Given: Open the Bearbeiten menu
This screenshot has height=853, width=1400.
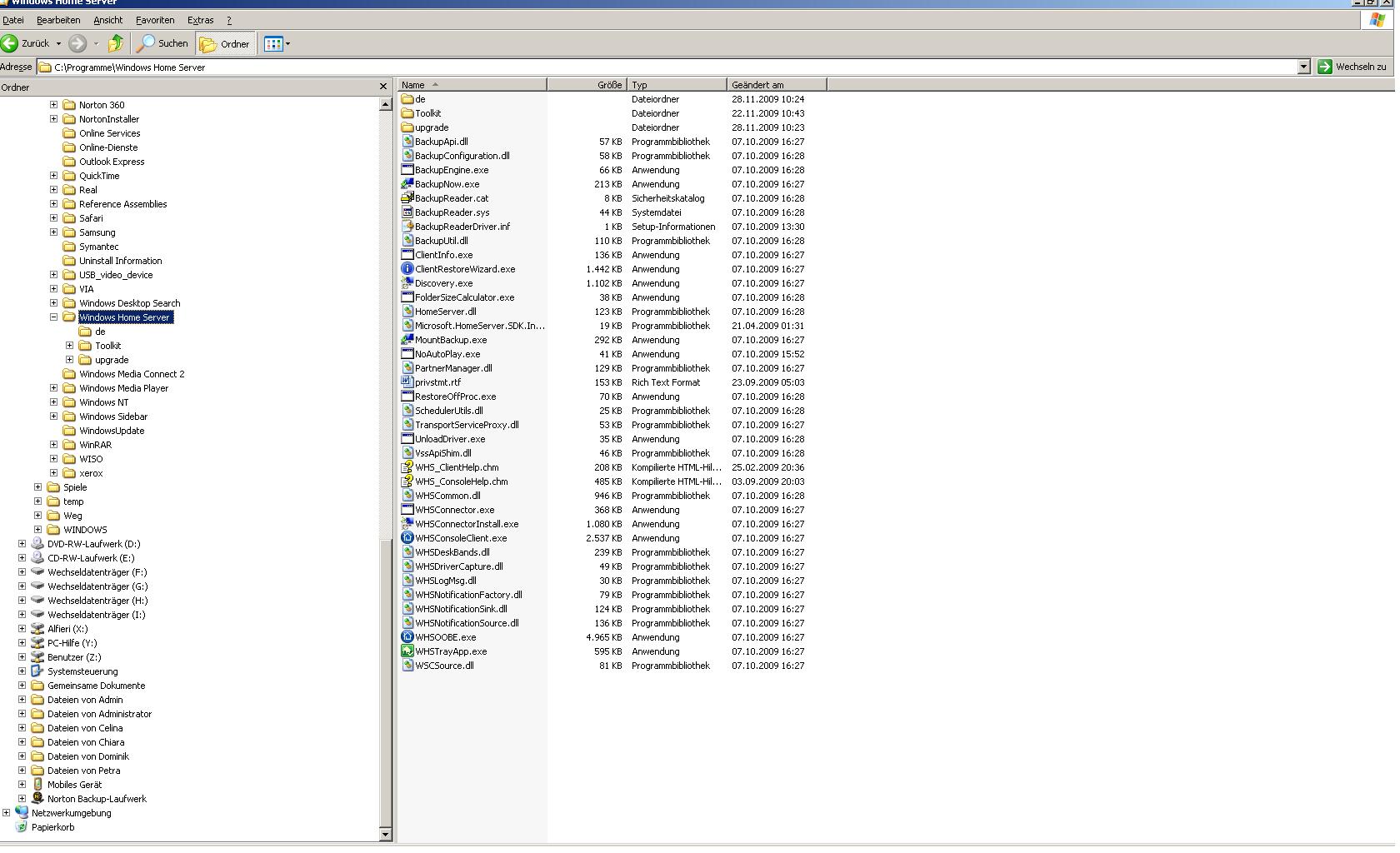Looking at the screenshot, I should [58, 20].
